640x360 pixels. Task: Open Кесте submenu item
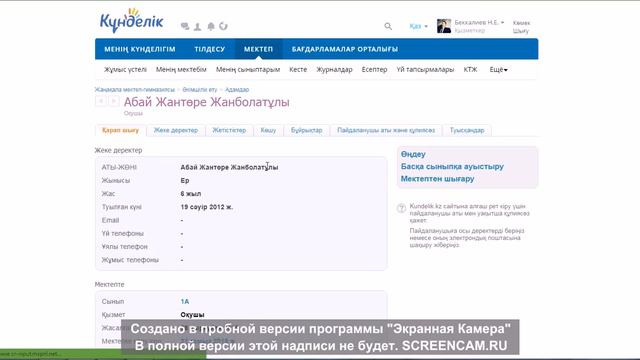pos(298,70)
